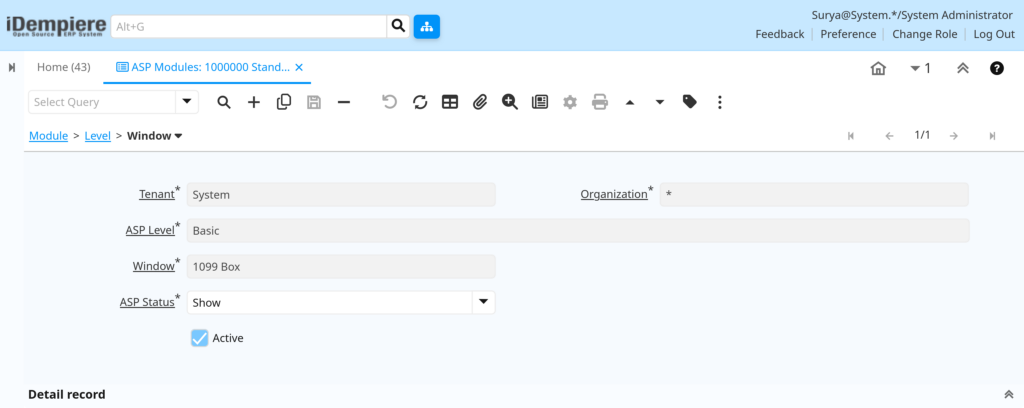Navigate to Level breadcrumb link
This screenshot has width=1024, height=408.
click(98, 136)
